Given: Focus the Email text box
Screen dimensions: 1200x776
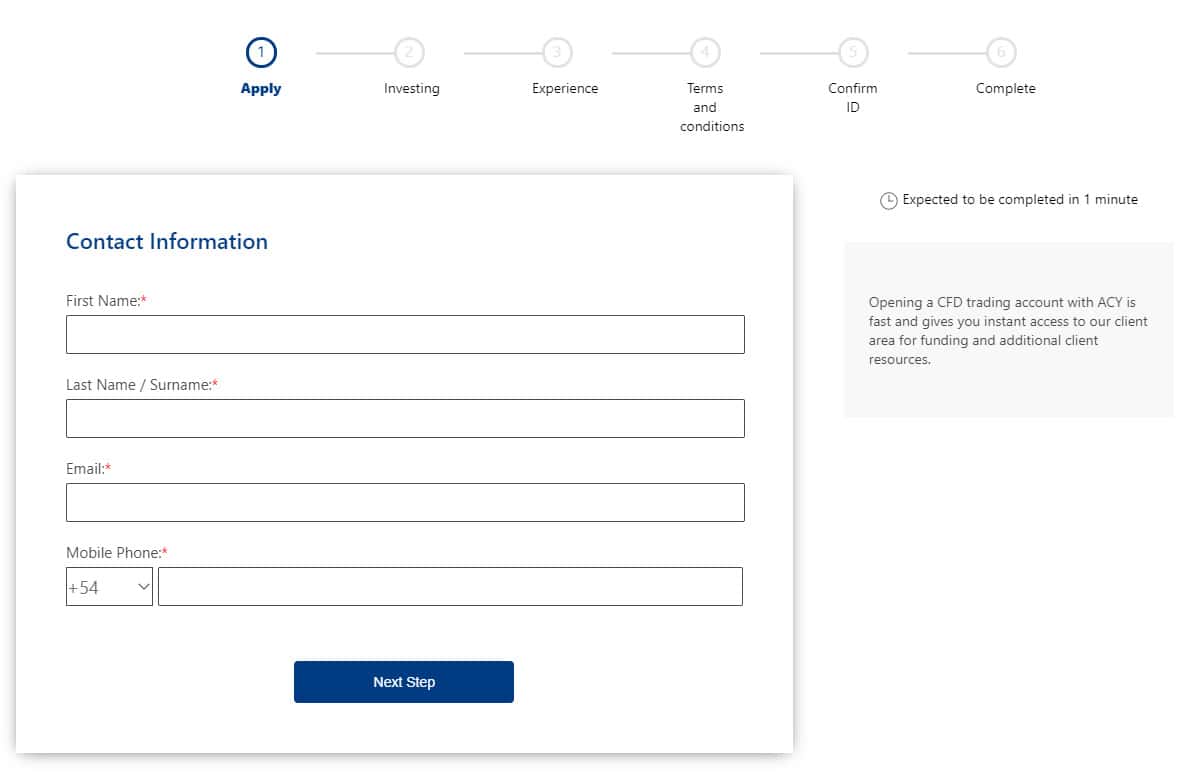Looking at the screenshot, I should coord(405,503).
